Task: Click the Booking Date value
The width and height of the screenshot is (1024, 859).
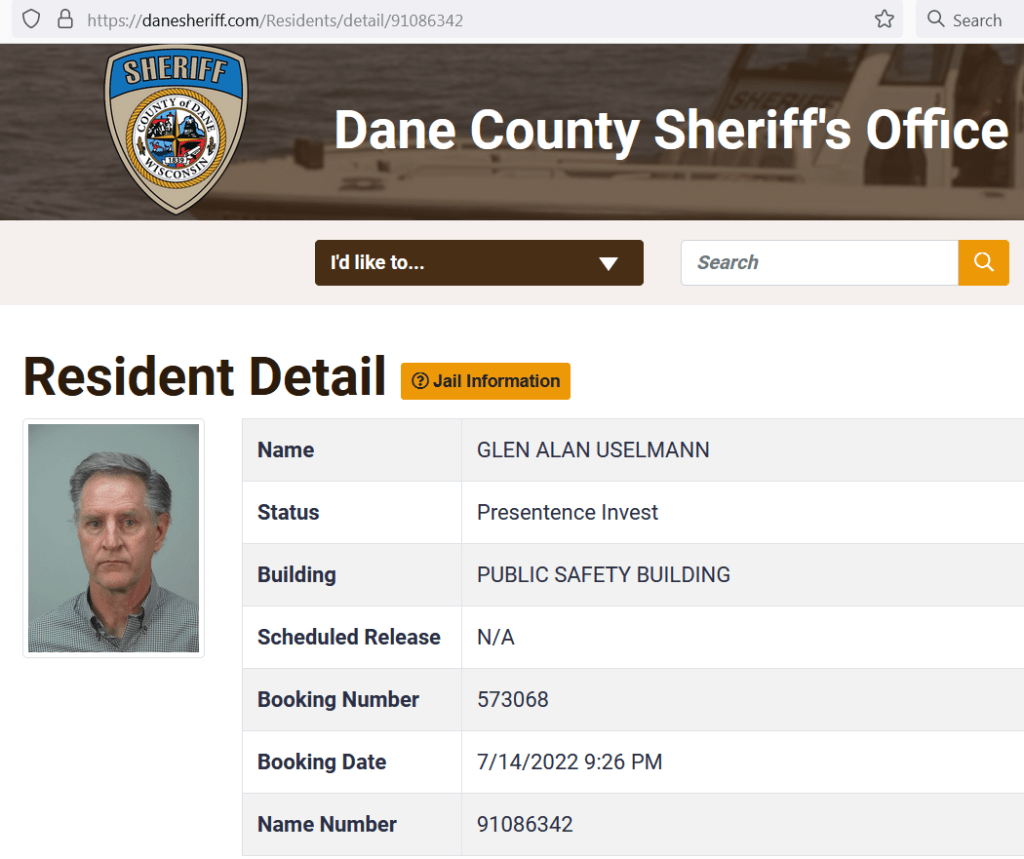Action: (569, 762)
